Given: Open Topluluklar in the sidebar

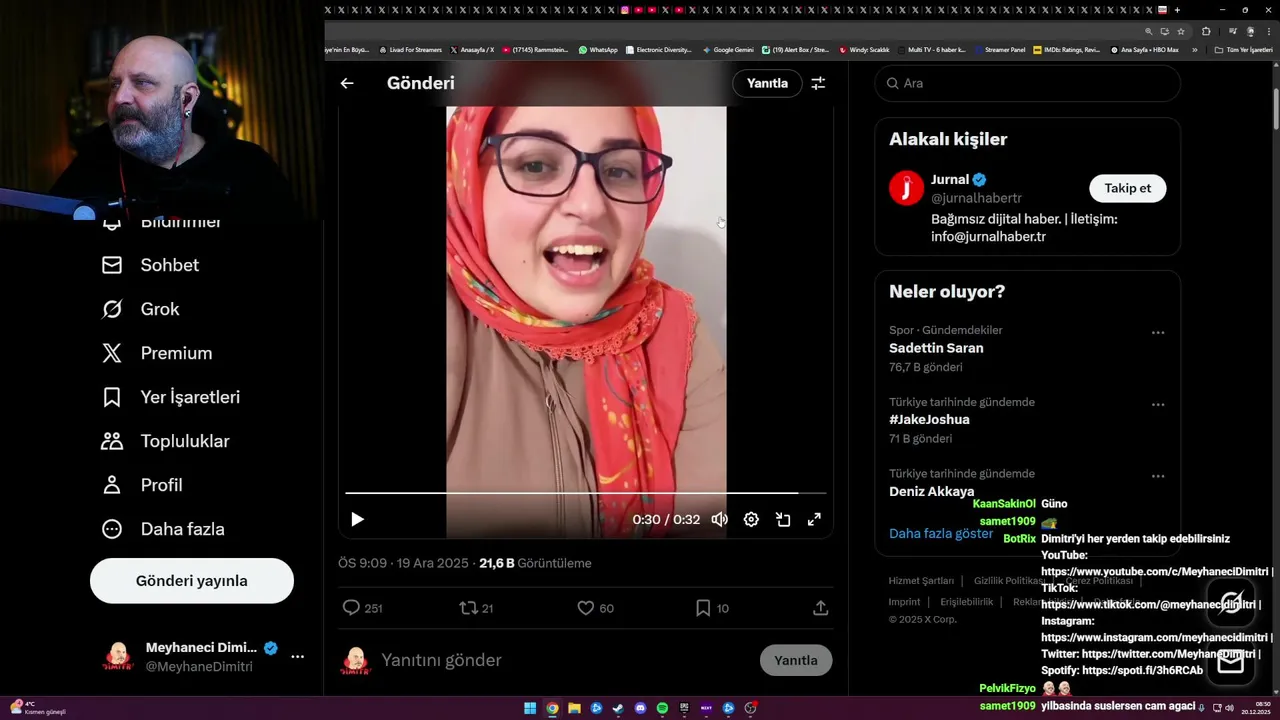Looking at the screenshot, I should click(166, 441).
